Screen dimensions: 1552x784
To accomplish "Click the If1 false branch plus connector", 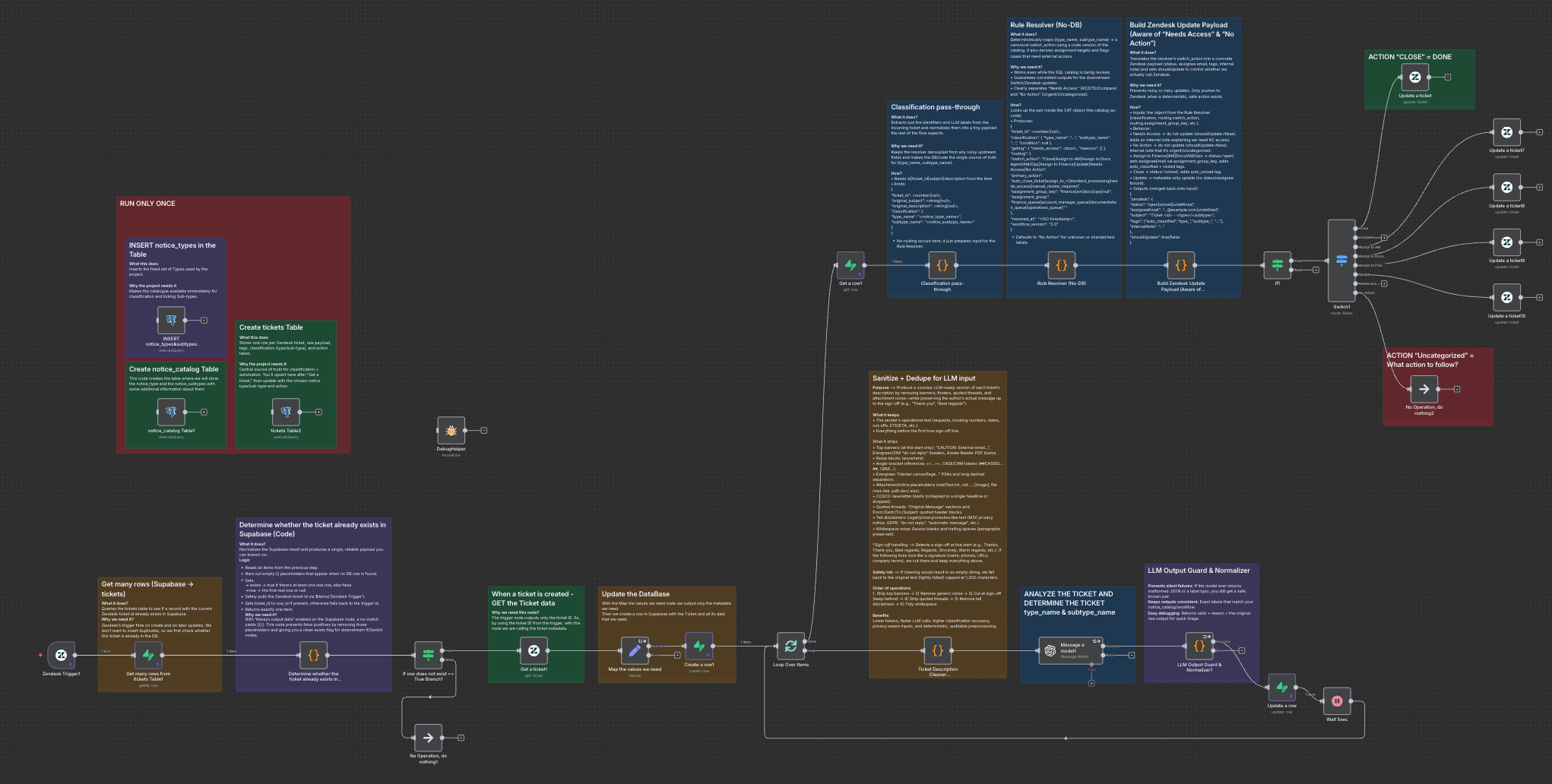I will click(x=1316, y=270).
